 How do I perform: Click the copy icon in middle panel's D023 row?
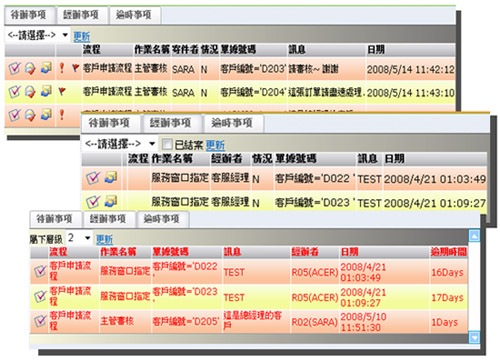click(x=111, y=201)
